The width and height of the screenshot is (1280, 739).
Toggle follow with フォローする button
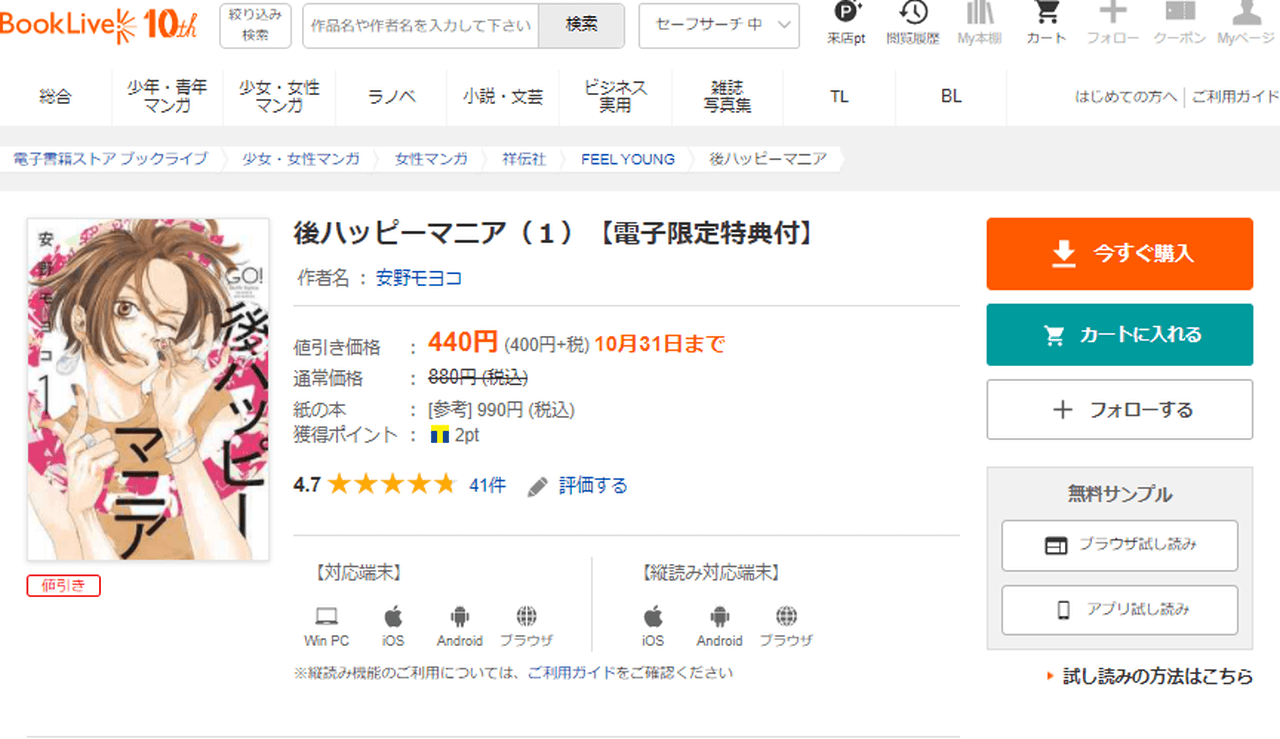tap(1119, 410)
